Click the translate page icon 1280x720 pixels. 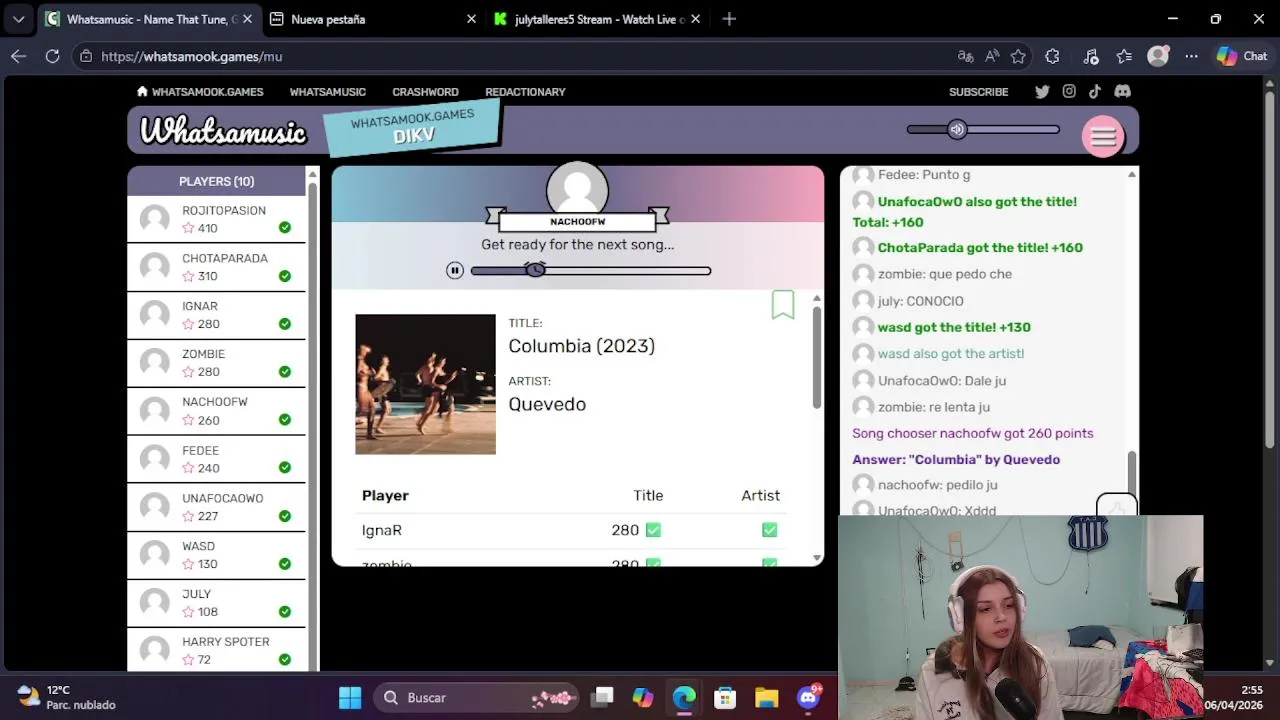pyautogui.click(x=965, y=56)
